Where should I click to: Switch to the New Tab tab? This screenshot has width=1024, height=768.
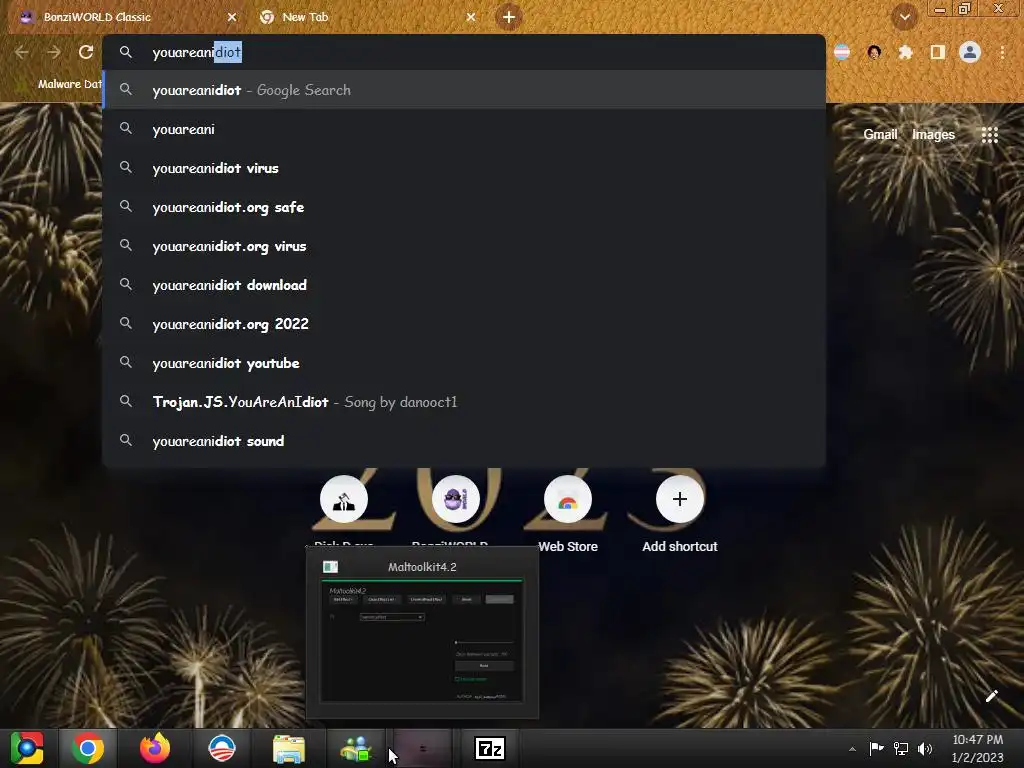367,17
